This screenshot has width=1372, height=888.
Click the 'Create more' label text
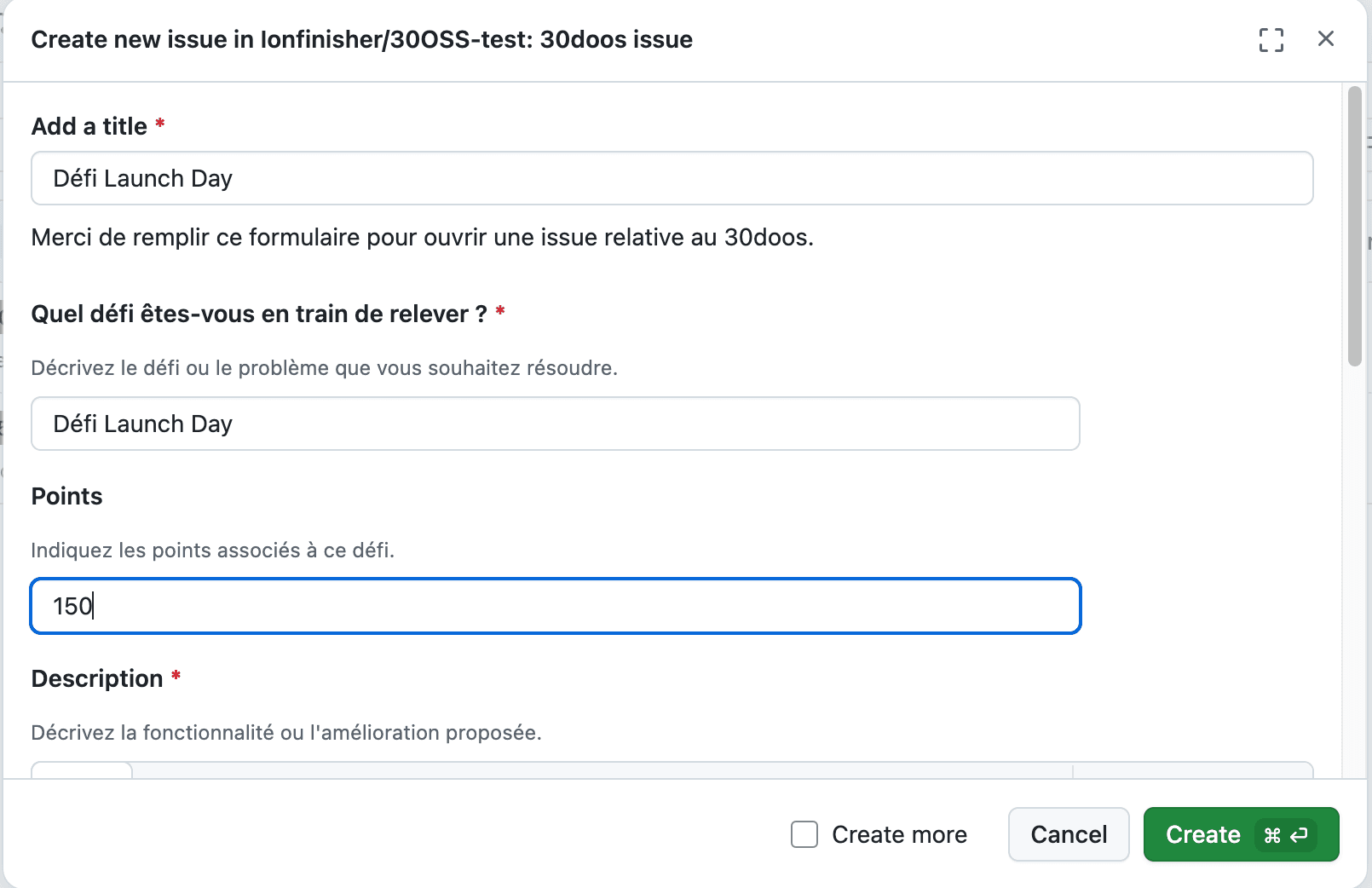click(x=899, y=835)
